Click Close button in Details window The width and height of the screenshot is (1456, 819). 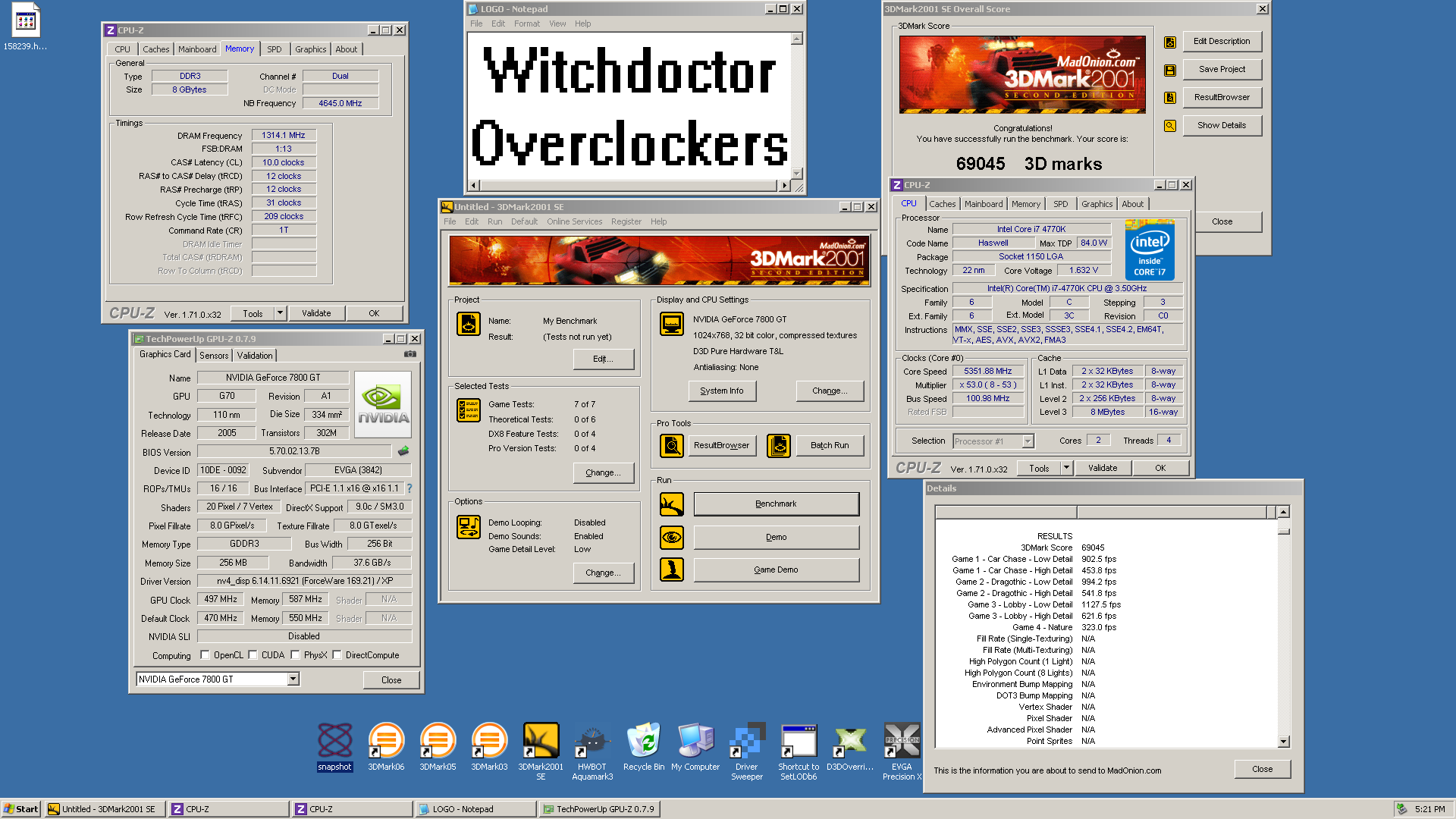(1263, 769)
